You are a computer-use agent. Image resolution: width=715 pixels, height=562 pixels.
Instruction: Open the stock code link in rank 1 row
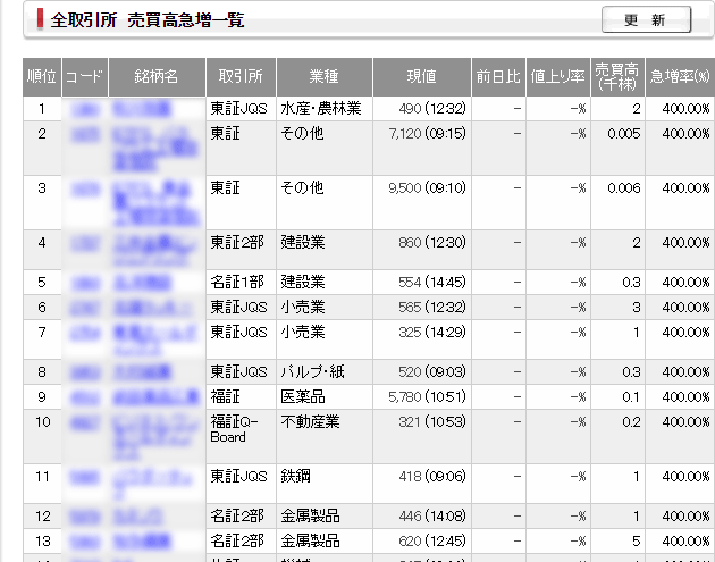tap(85, 108)
